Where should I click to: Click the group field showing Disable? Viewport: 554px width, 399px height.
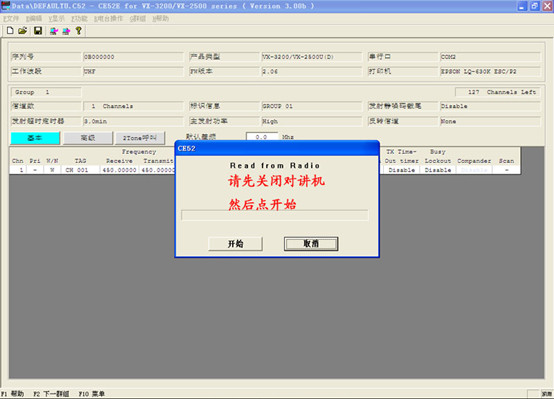(x=490, y=106)
